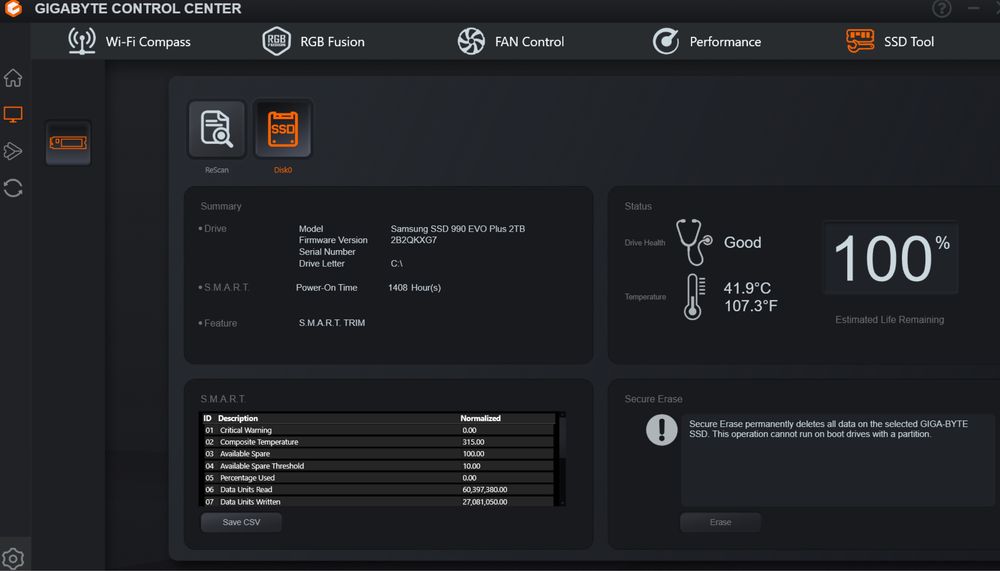
Task: Click the Secure Erase description text box
Action: click(x=837, y=460)
